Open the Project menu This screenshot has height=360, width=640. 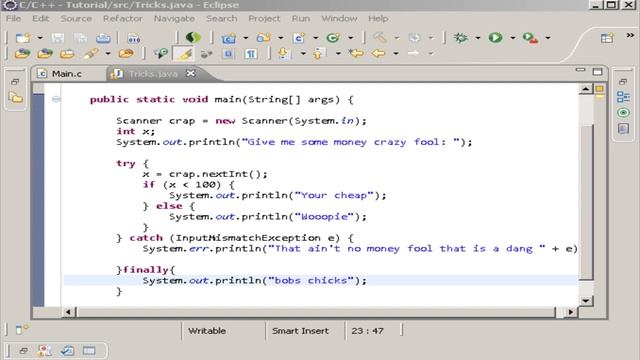tap(264, 19)
